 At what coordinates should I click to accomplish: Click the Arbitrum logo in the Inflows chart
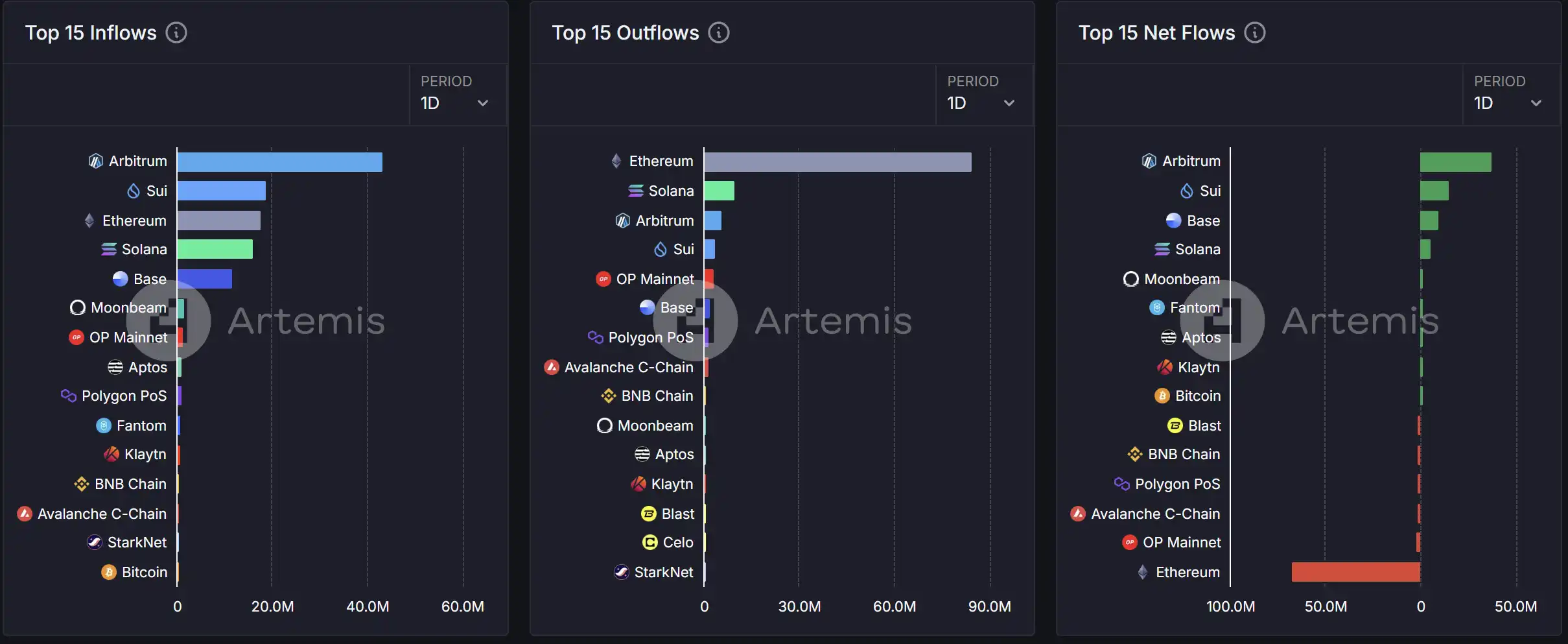pos(96,161)
